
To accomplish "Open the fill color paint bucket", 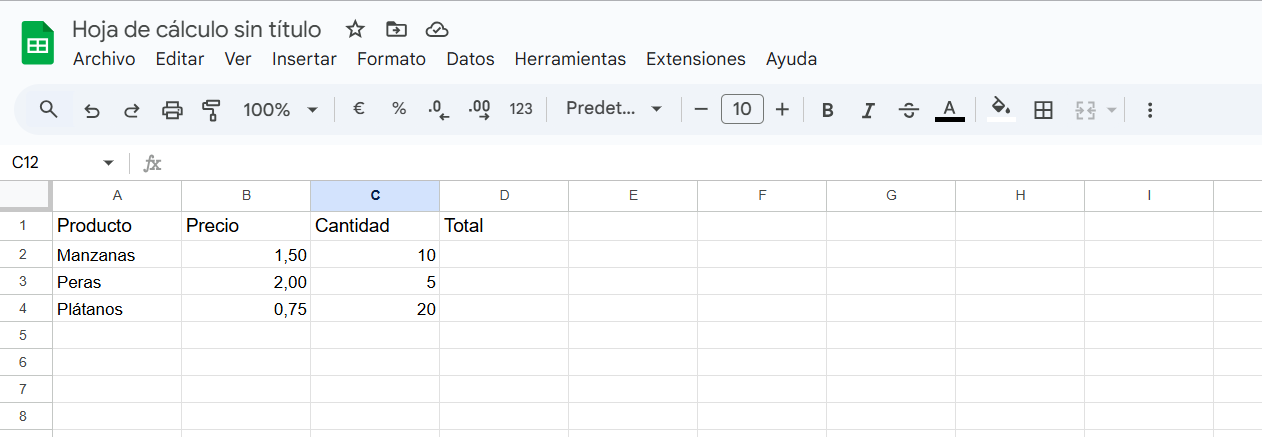I will pyautogui.click(x=1001, y=108).
